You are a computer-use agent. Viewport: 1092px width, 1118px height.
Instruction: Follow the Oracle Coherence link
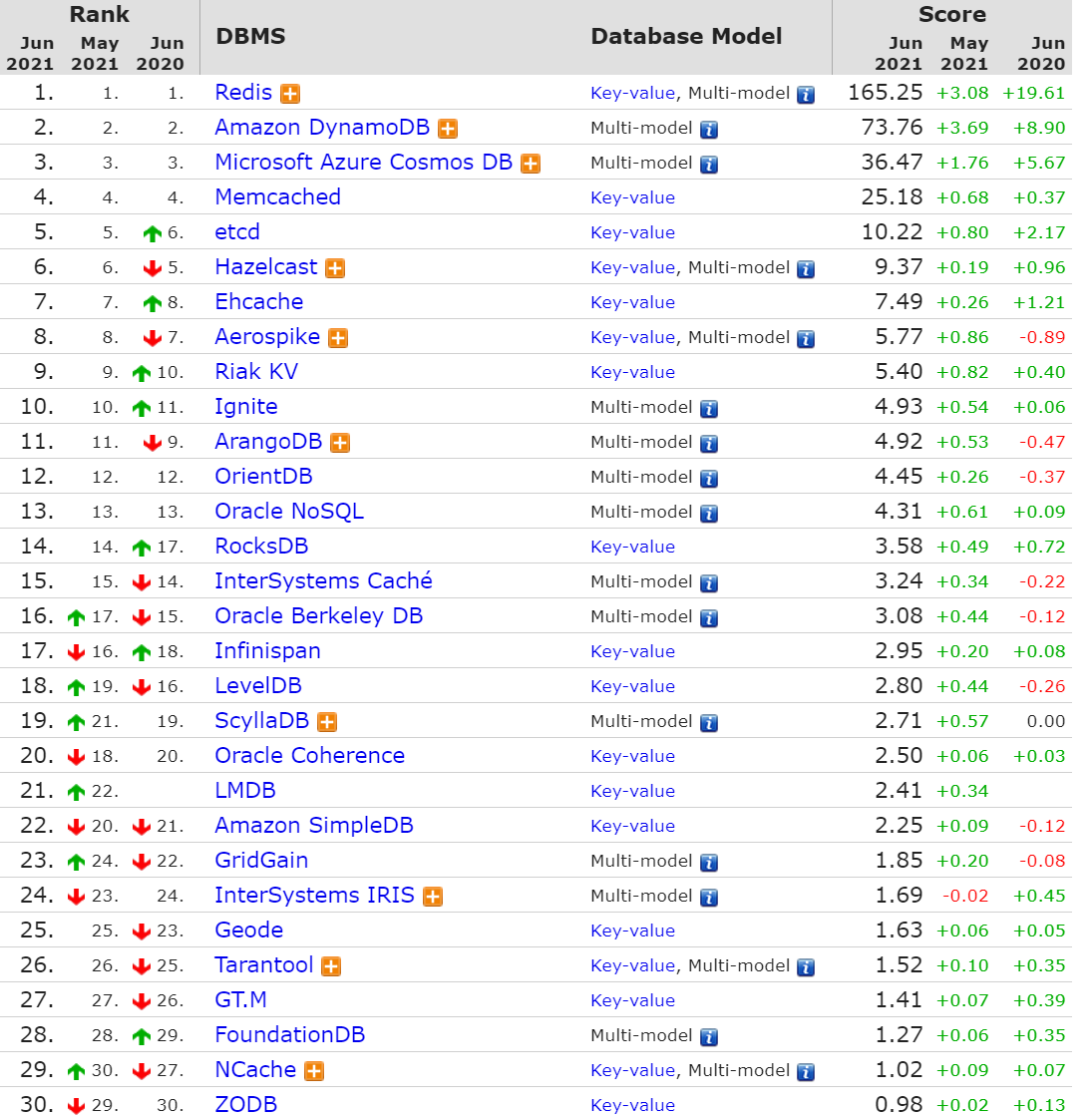tap(309, 757)
